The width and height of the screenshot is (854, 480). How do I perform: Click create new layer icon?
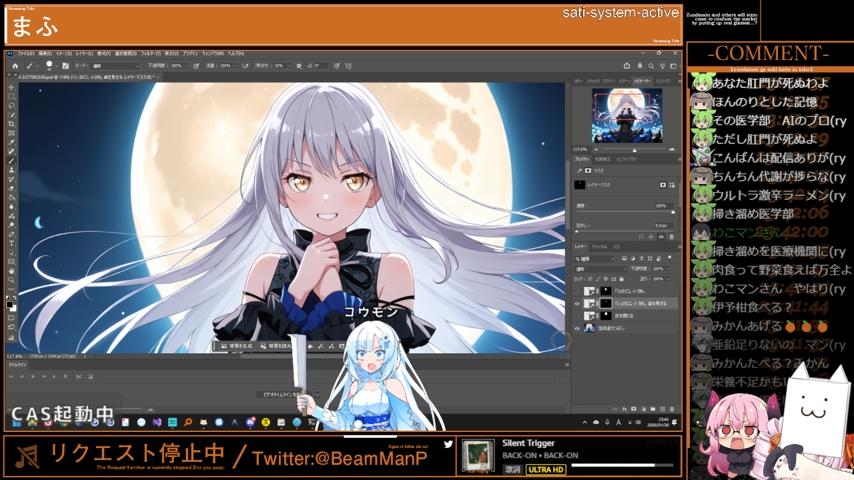pos(662,409)
